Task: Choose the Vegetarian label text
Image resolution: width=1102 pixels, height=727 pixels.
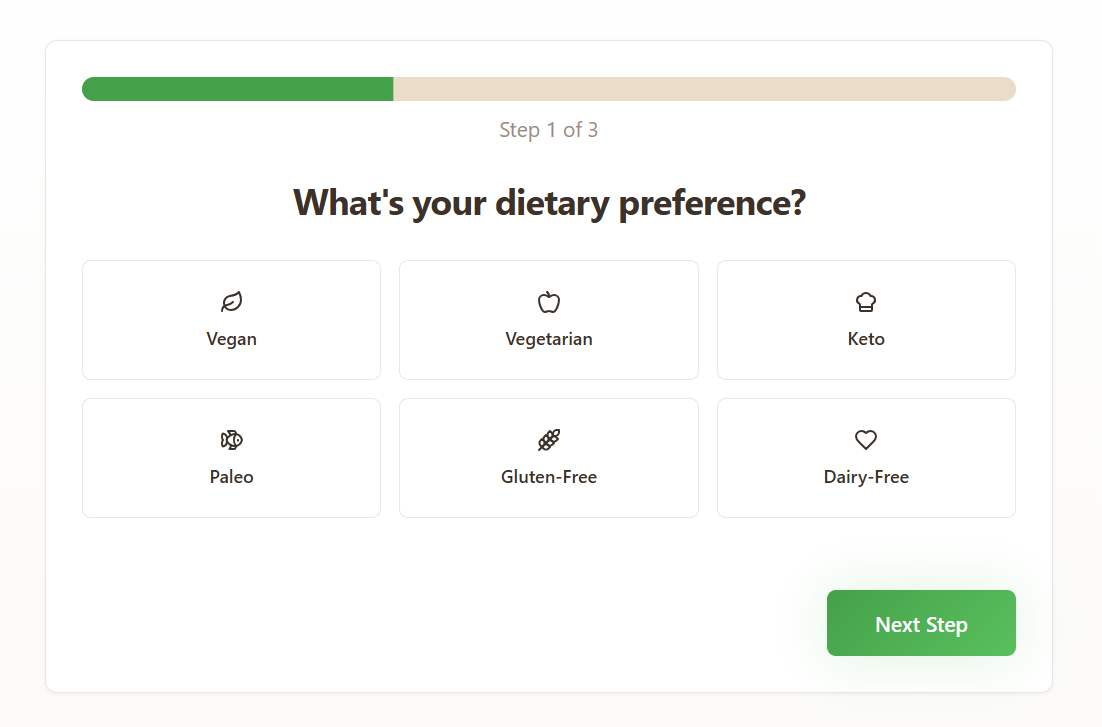Action: [549, 339]
